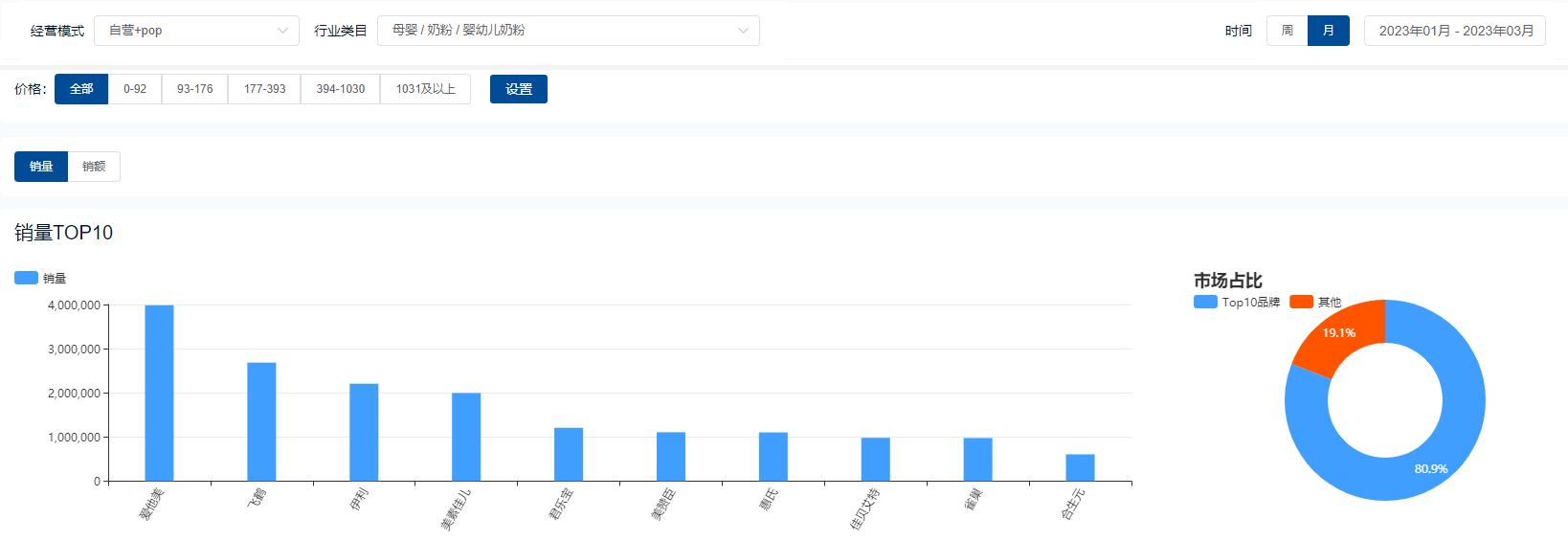Image resolution: width=1568 pixels, height=542 pixels.
Task: Choose the 93-176 price range
Action: 195,89
